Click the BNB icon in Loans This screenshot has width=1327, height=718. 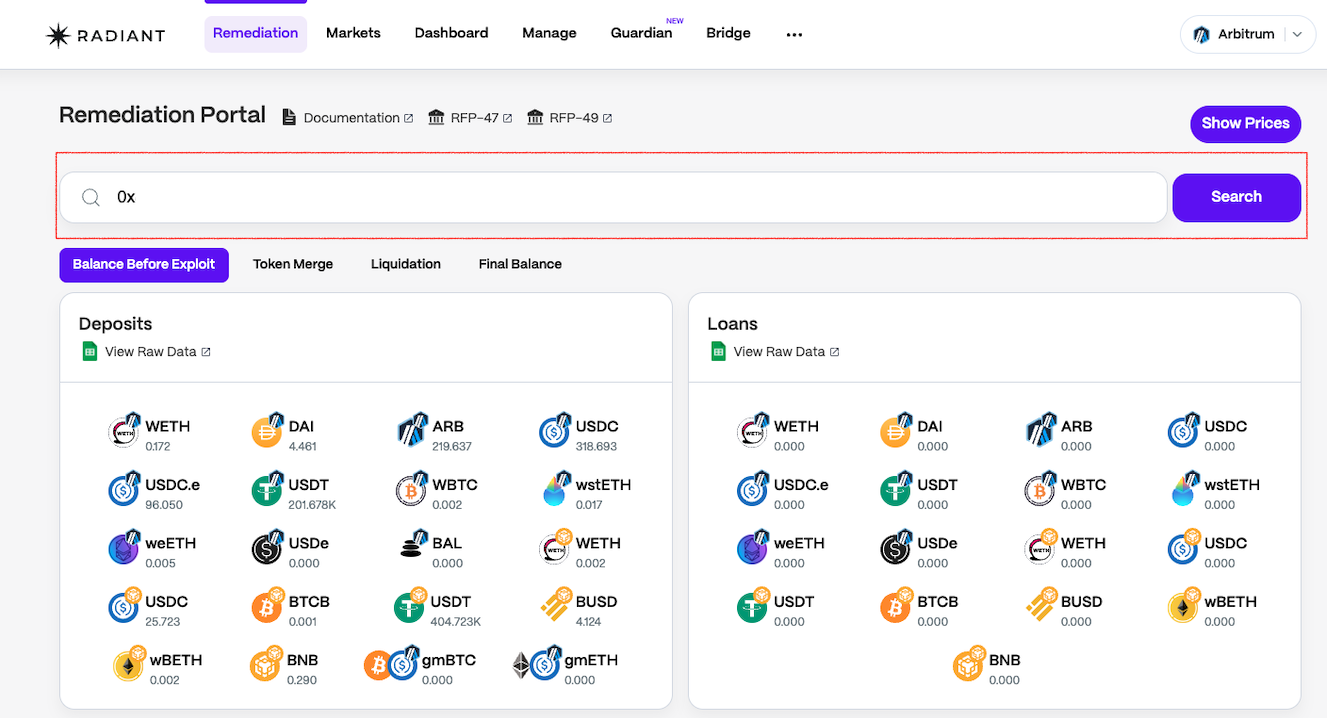click(x=969, y=665)
